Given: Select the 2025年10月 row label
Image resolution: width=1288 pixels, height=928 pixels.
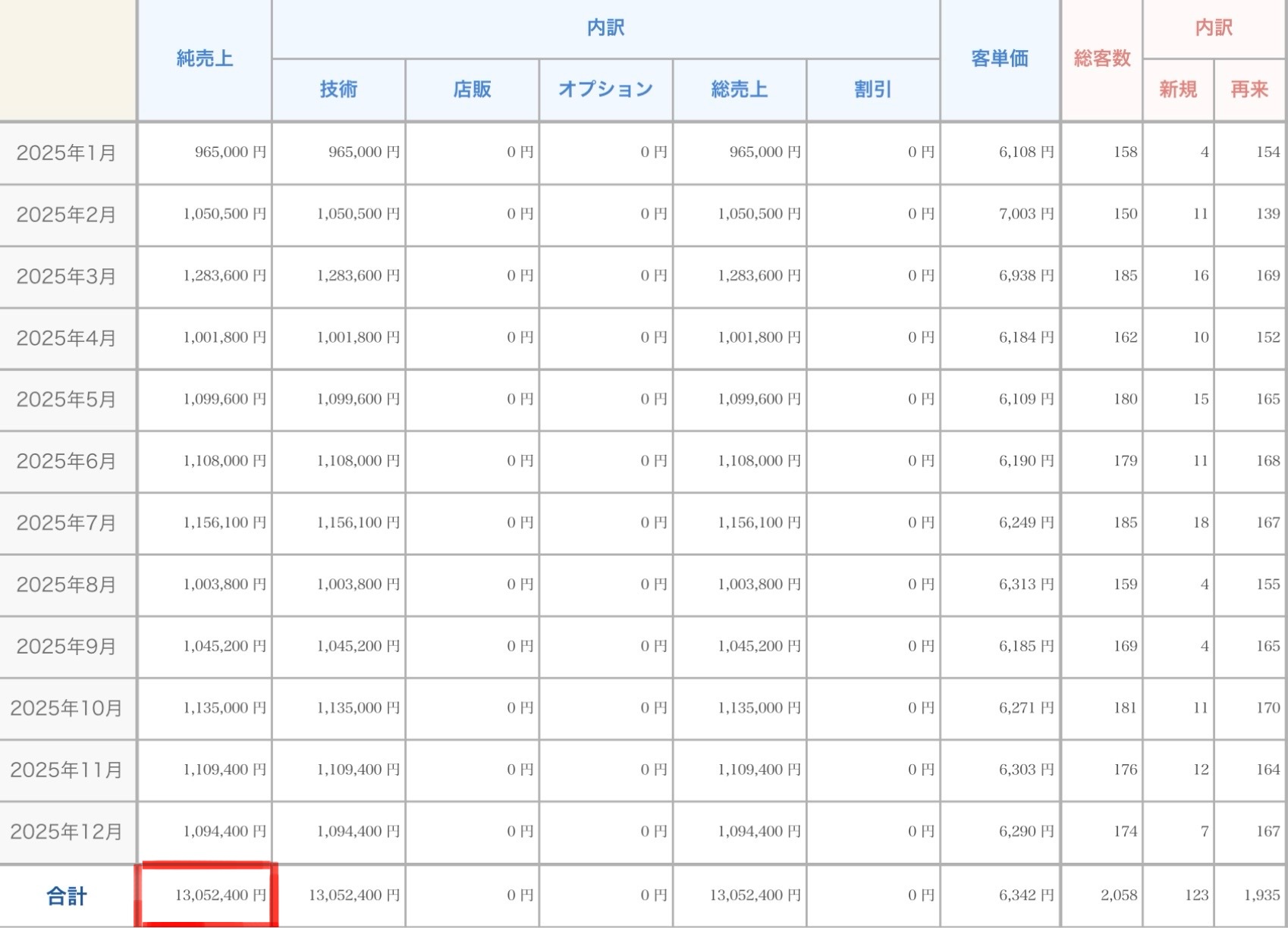Looking at the screenshot, I should [67, 708].
